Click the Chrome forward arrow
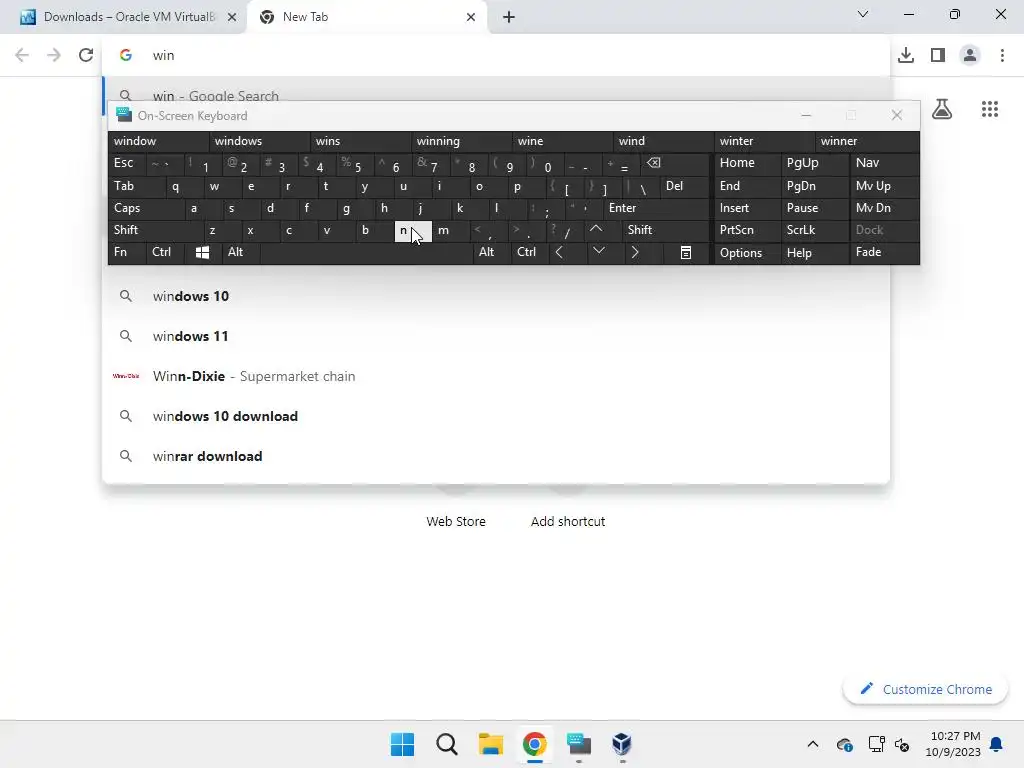The width and height of the screenshot is (1024, 768). pos(54,56)
